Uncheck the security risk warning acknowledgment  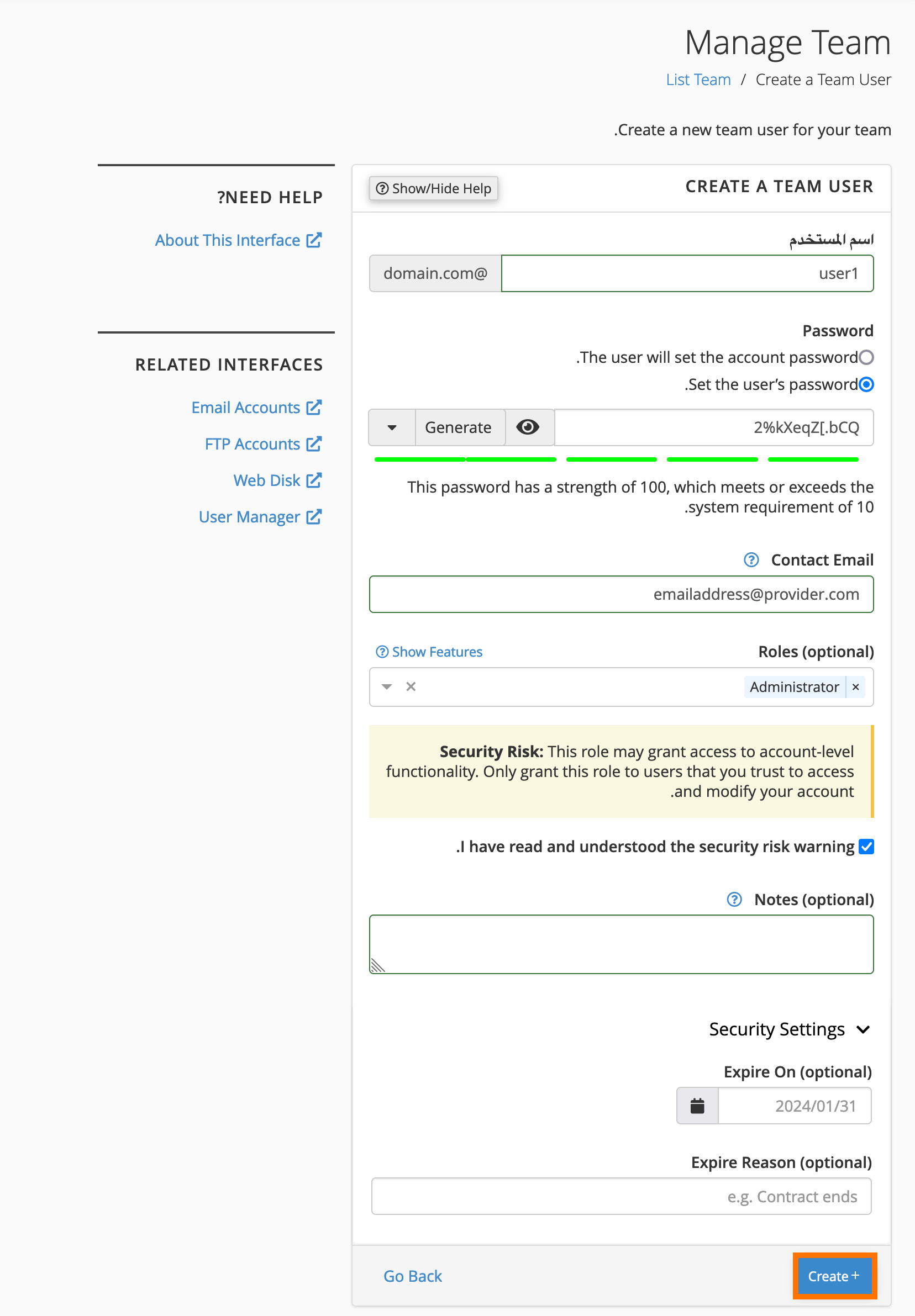(x=866, y=846)
